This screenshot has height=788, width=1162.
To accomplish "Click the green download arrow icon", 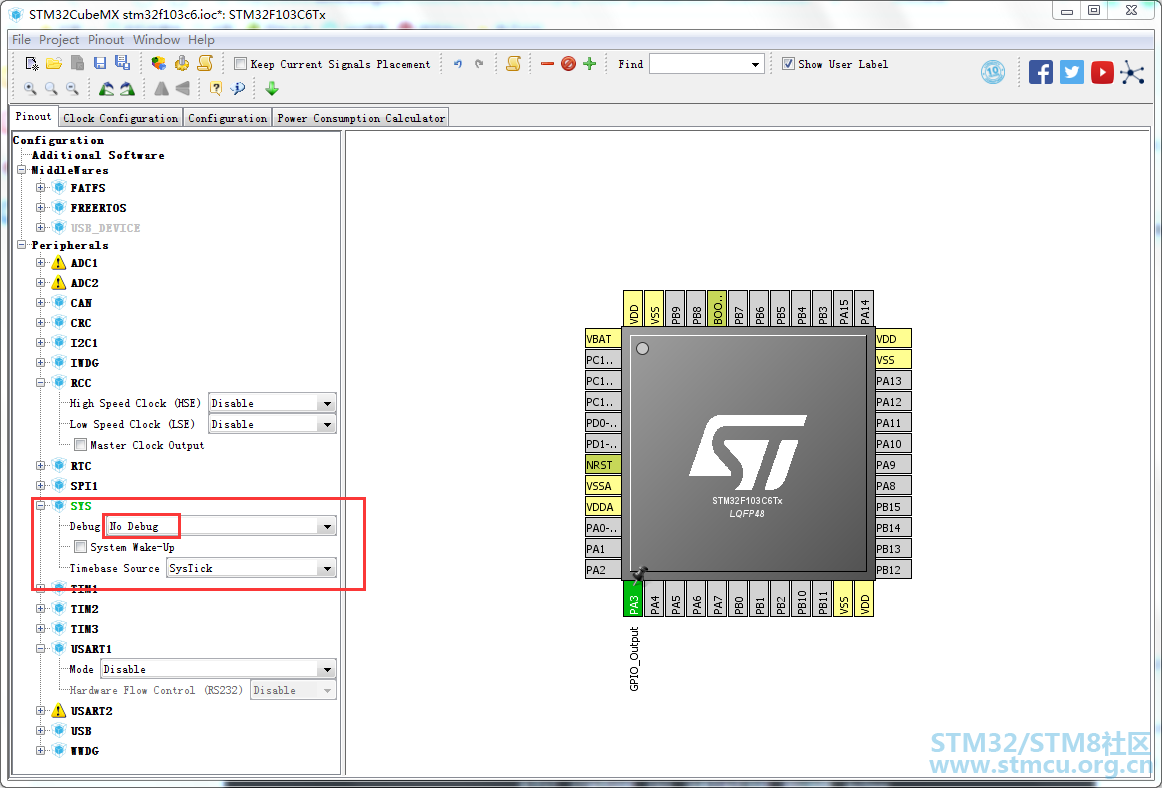I will coord(272,89).
